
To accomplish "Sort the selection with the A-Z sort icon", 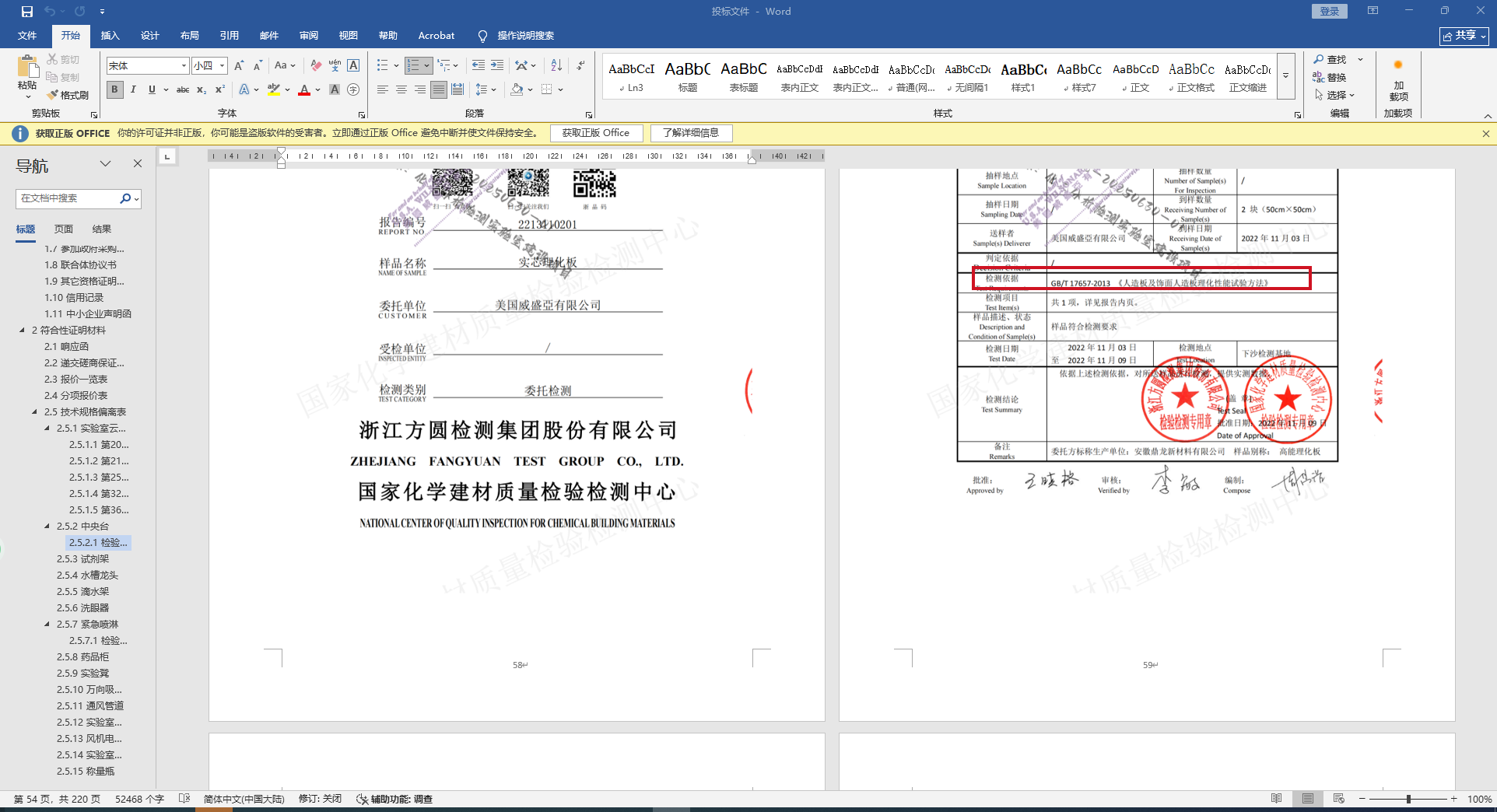I will tap(556, 66).
